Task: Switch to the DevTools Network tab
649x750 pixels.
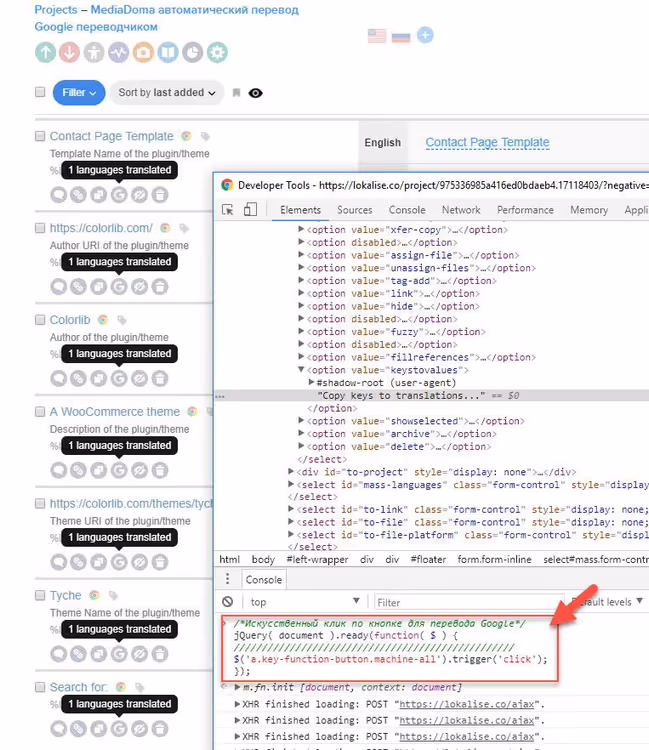Action: pyautogui.click(x=461, y=210)
